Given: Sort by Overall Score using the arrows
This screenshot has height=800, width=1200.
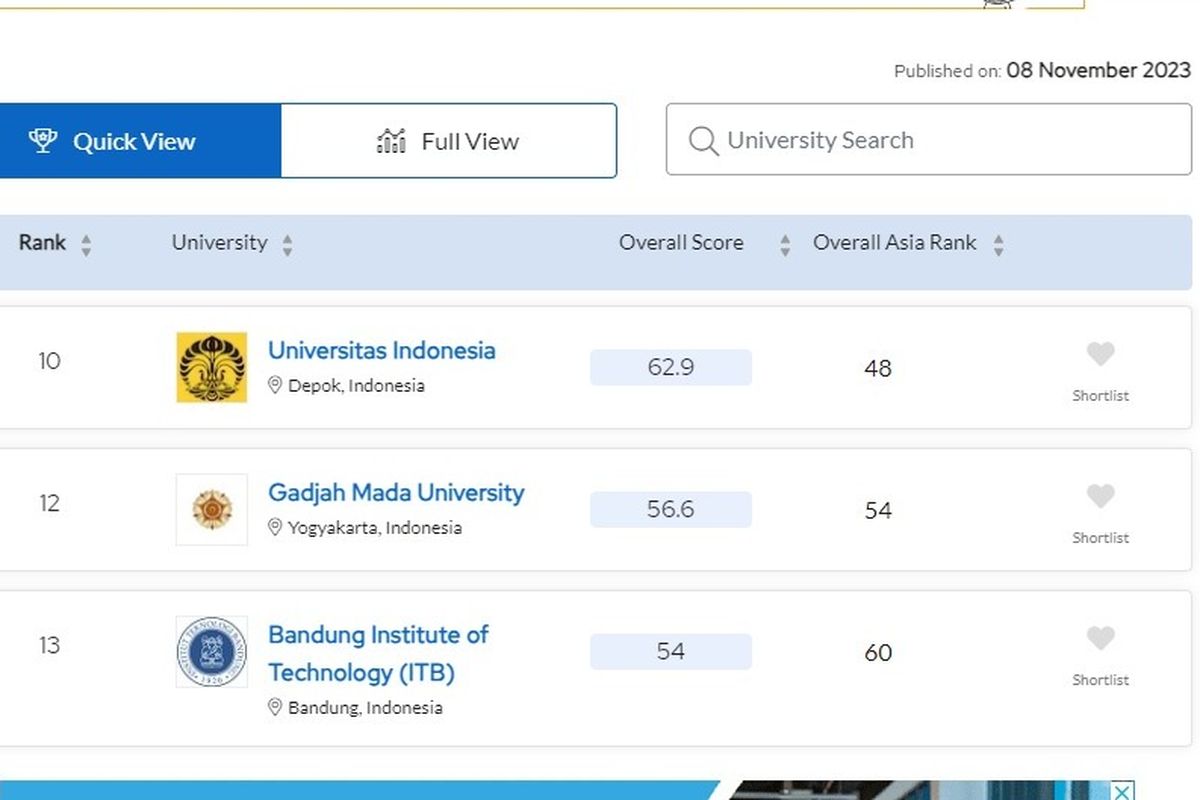Looking at the screenshot, I should click(784, 242).
